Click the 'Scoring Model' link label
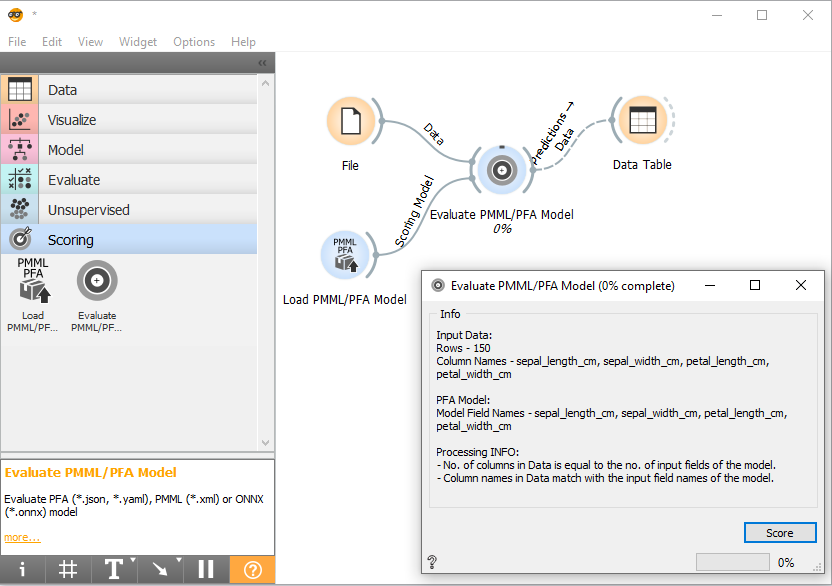832x586 pixels. (x=414, y=211)
